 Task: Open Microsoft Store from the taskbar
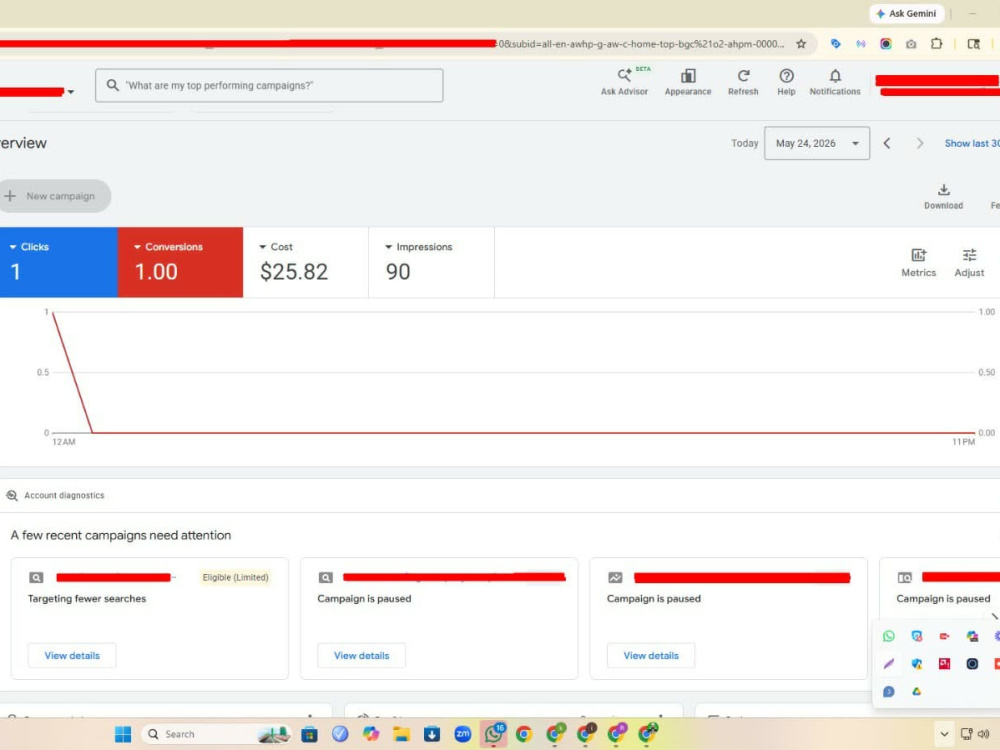pos(309,734)
